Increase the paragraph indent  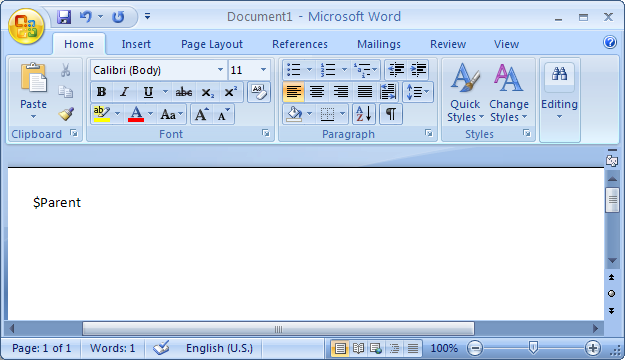(x=418, y=70)
